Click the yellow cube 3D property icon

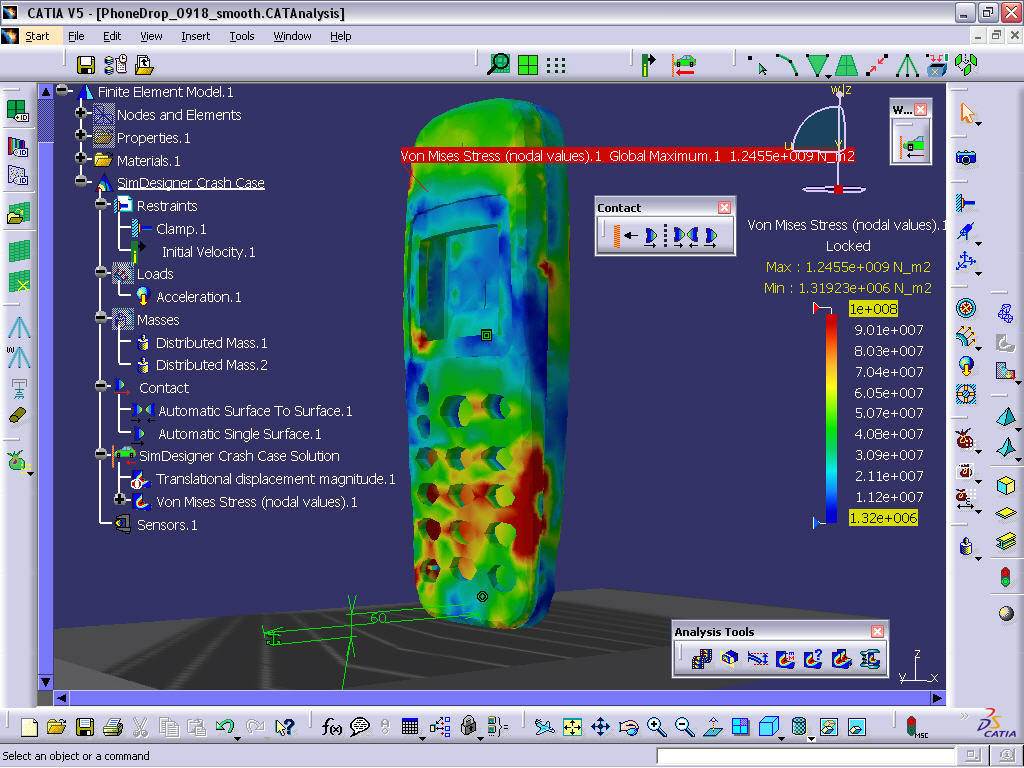point(1006,485)
